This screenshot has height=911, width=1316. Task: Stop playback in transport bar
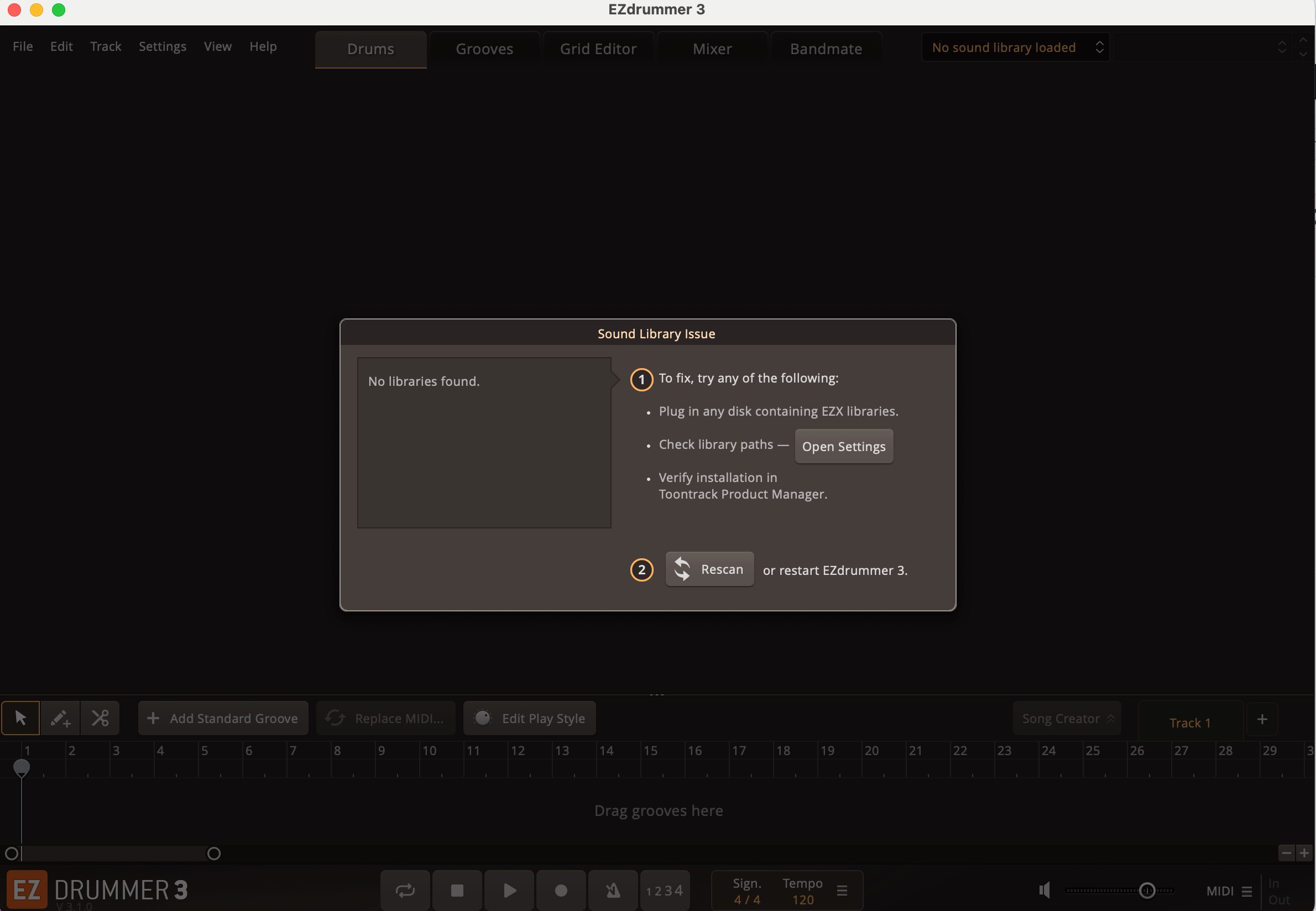coord(457,890)
